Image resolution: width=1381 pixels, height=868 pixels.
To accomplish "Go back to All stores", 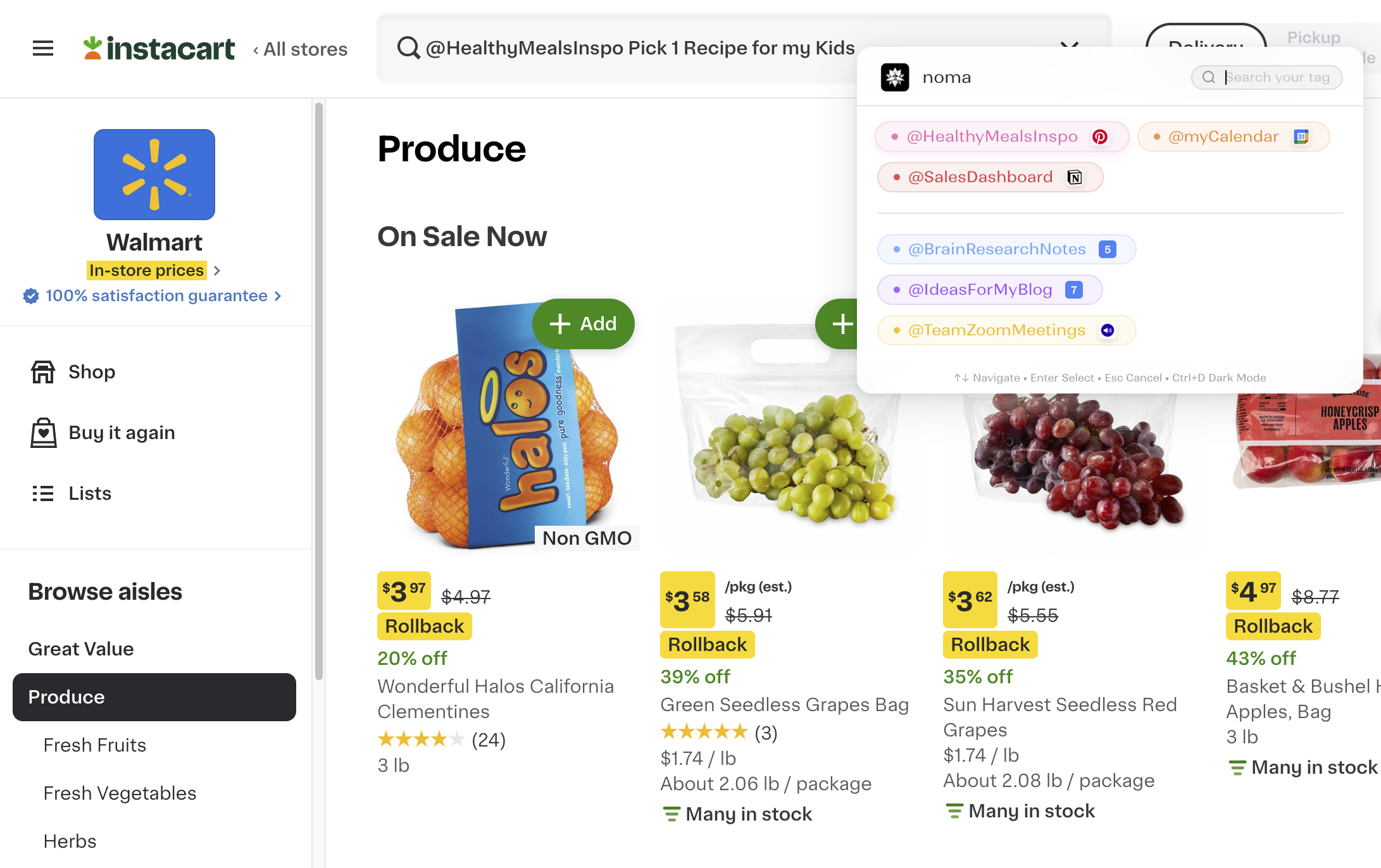I will point(300,49).
